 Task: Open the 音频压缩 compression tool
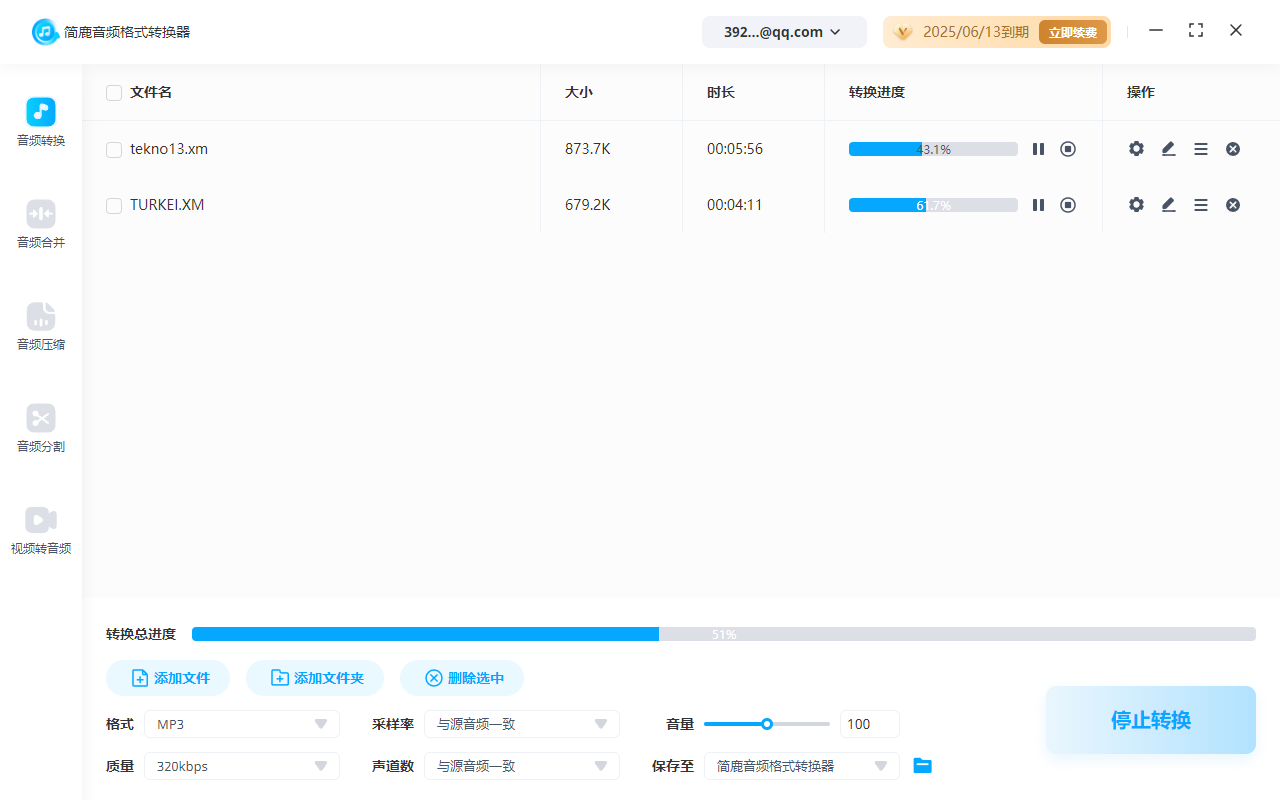(x=41, y=327)
